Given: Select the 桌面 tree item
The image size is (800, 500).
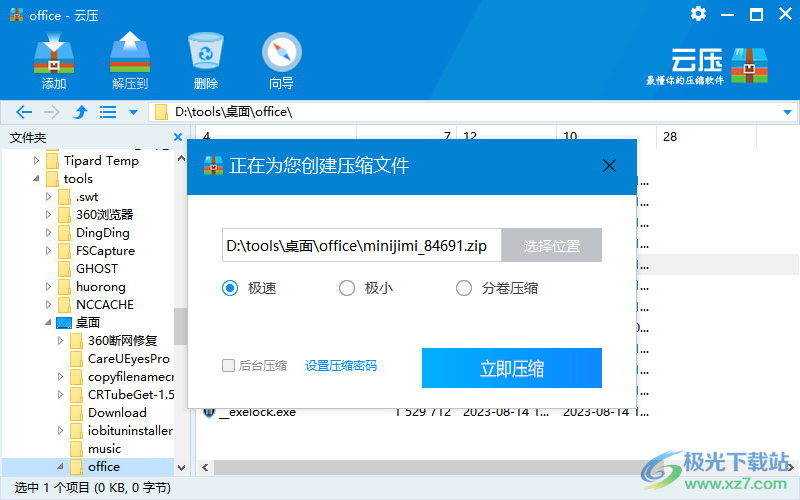Looking at the screenshot, I should [x=88, y=322].
